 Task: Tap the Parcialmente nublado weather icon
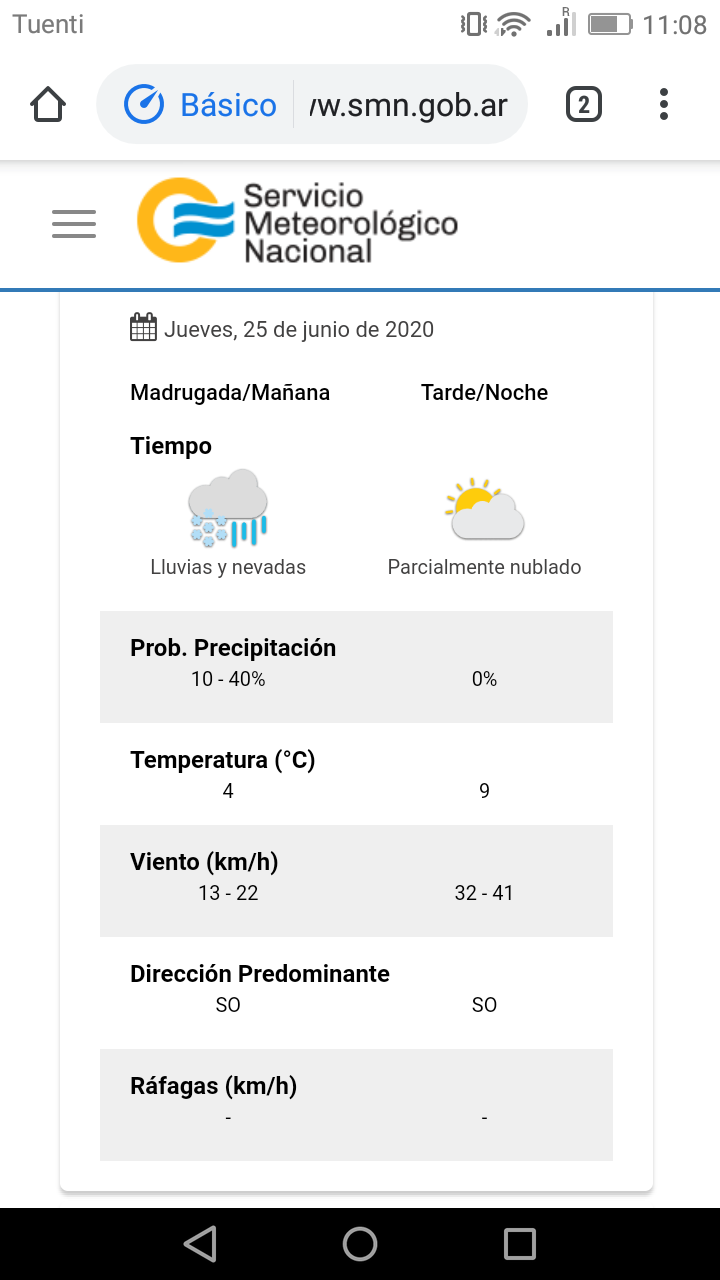(485, 509)
